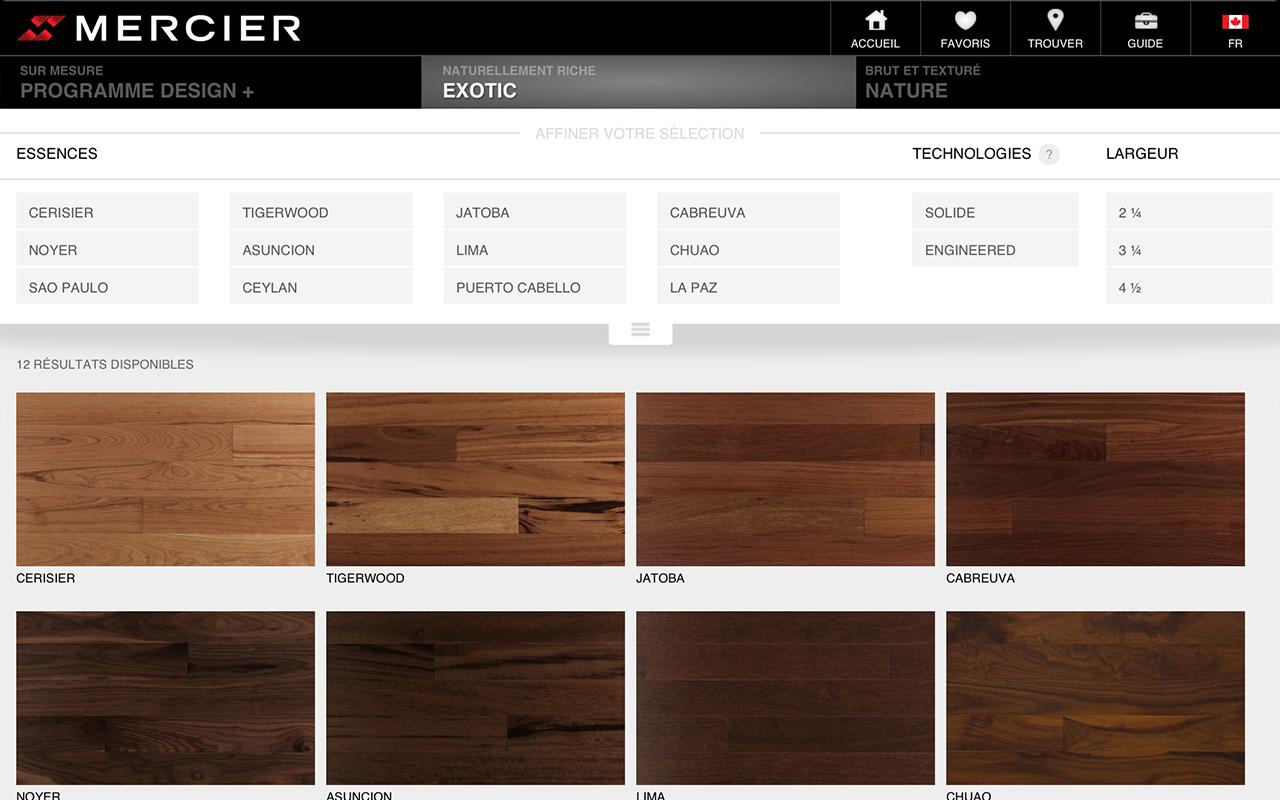
Task: Filter by Cerisier essence
Action: [107, 212]
